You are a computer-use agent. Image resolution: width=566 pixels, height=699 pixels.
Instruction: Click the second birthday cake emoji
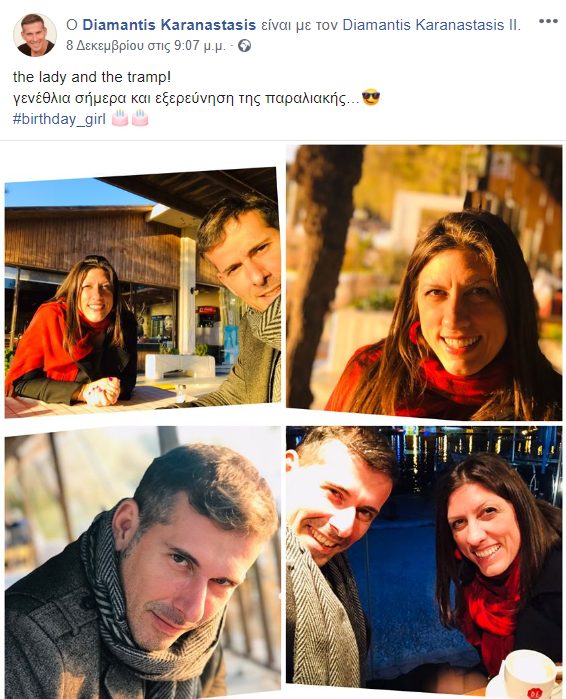[139, 118]
